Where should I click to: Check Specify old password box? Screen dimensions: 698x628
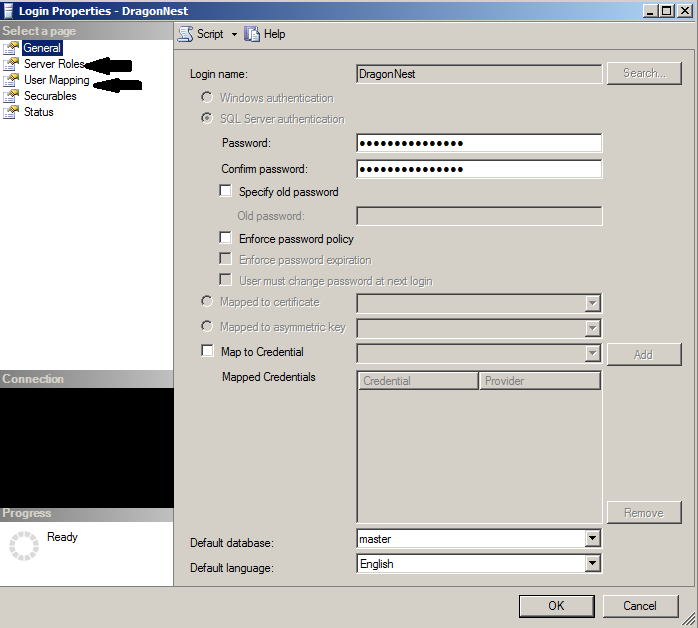coord(226,191)
